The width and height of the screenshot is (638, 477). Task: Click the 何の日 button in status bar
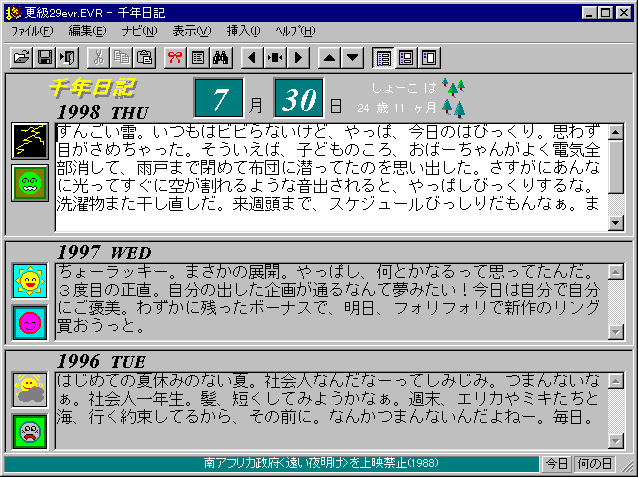pyautogui.click(x=595, y=464)
